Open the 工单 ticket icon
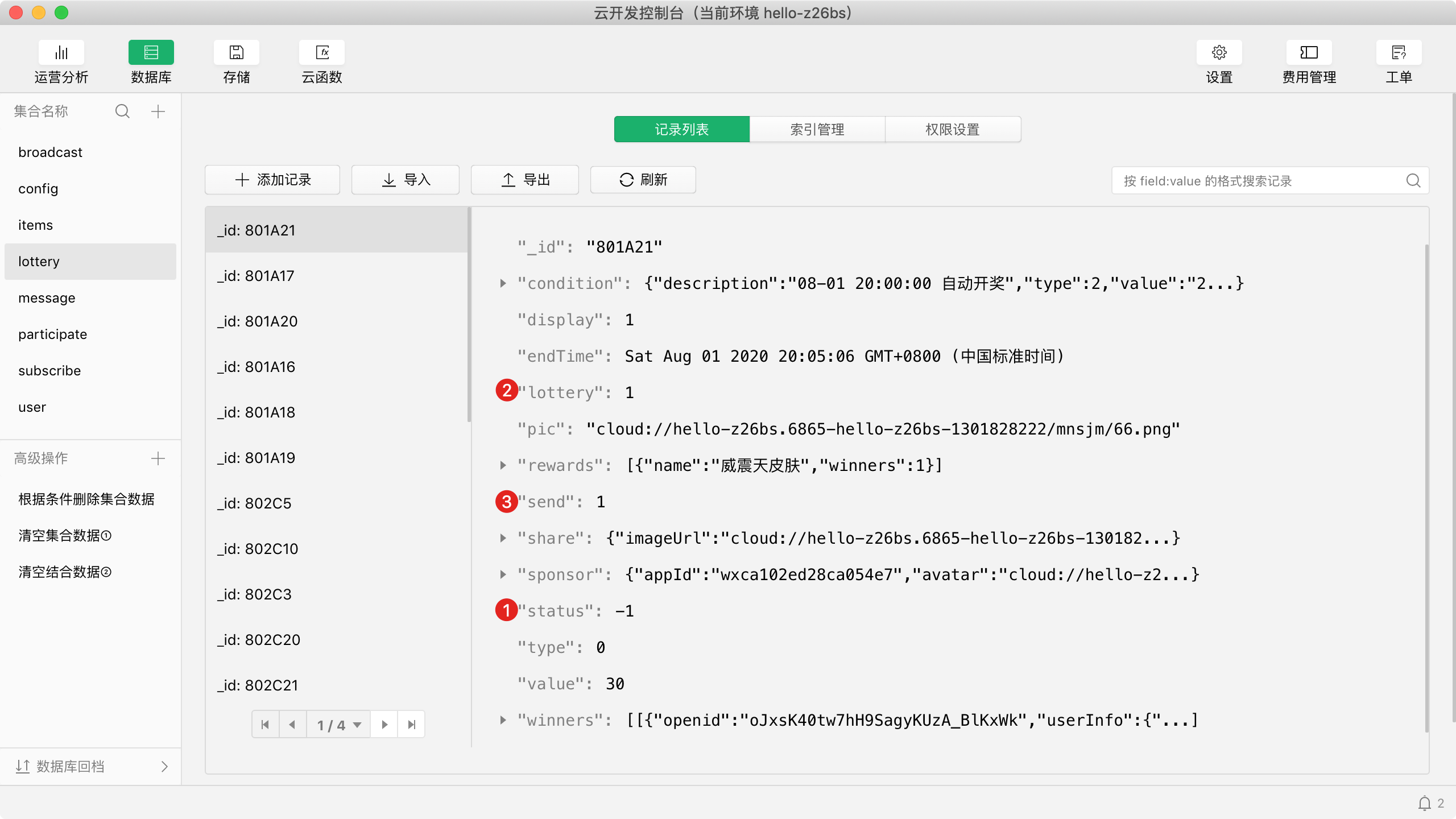Viewport: 1456px width, 819px height. 1399,53
